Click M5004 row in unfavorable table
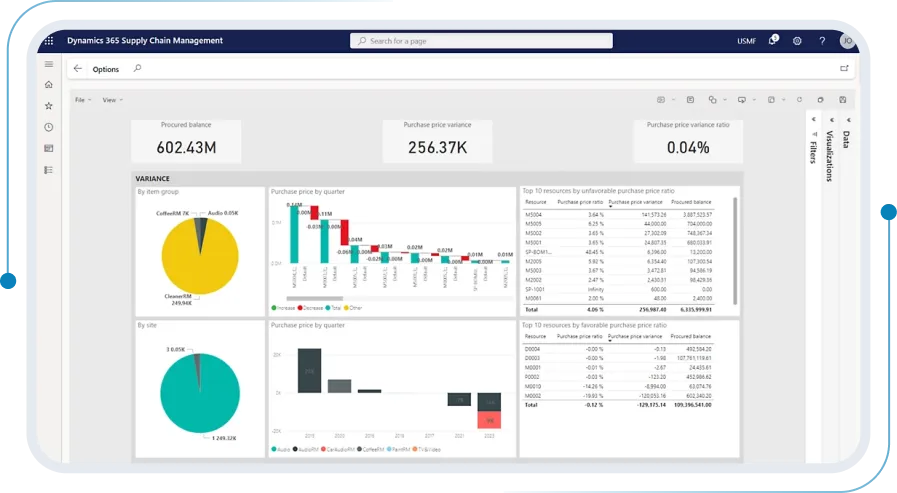 (618, 214)
